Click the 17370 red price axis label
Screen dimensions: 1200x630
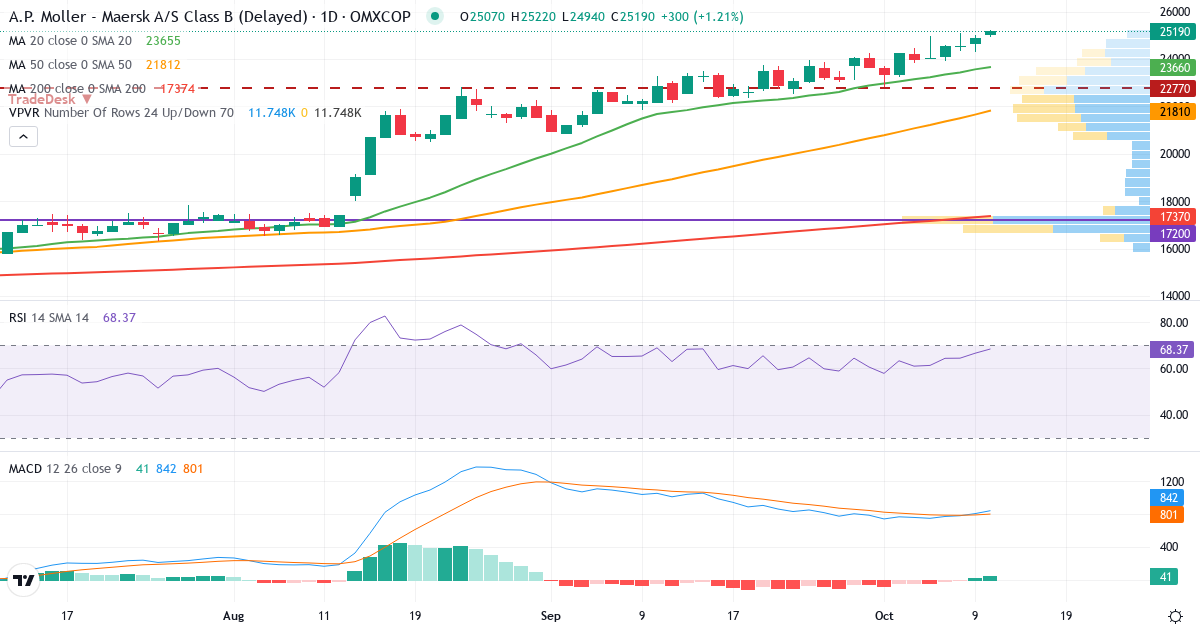click(x=1174, y=216)
